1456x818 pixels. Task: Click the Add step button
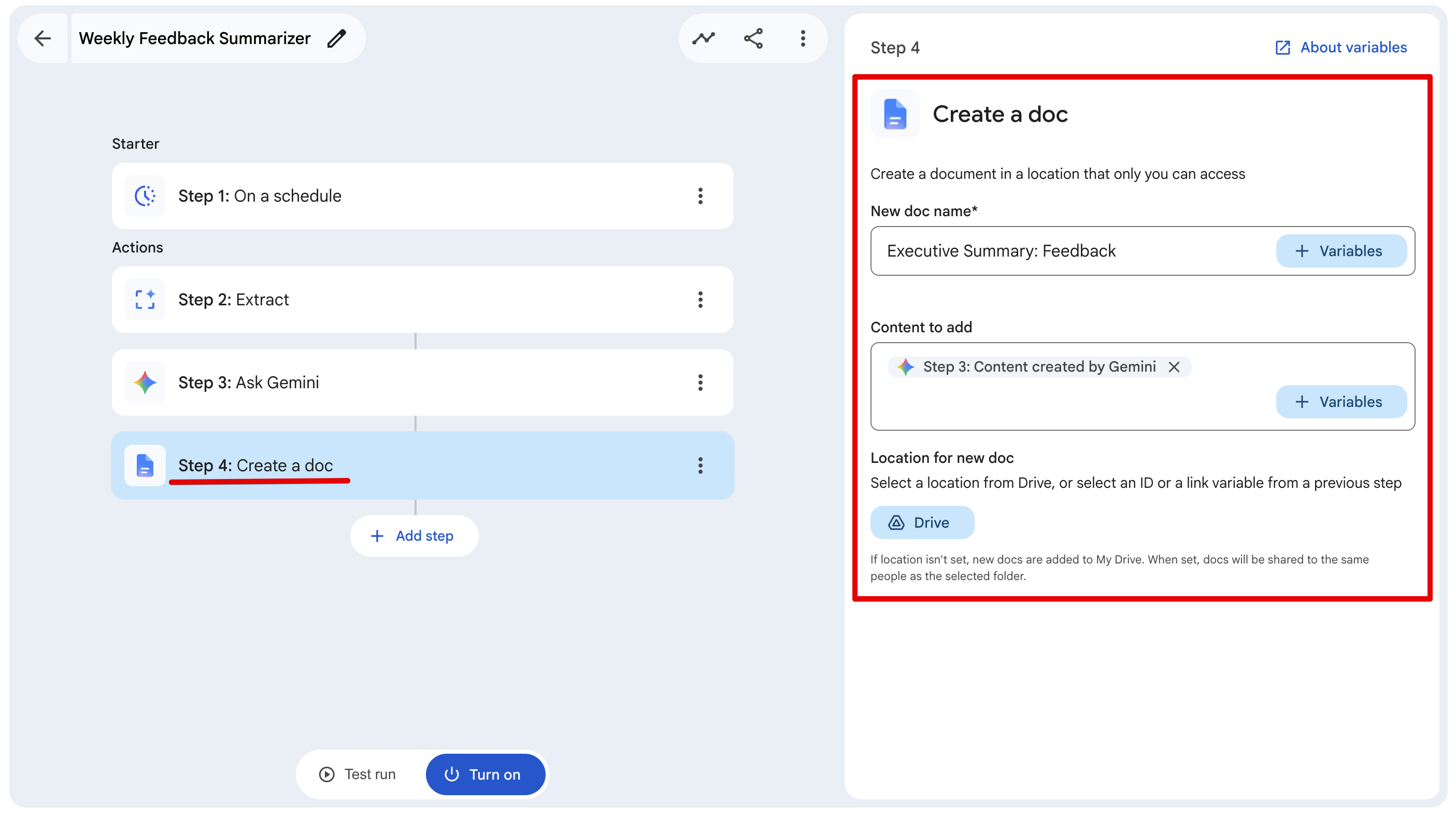(415, 536)
